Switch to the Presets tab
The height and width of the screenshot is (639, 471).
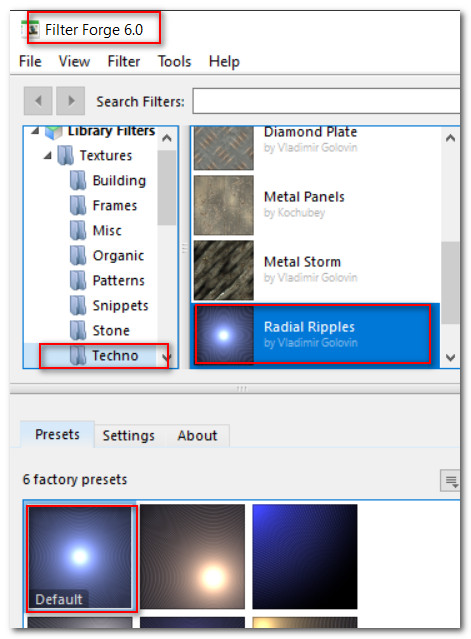[57, 434]
